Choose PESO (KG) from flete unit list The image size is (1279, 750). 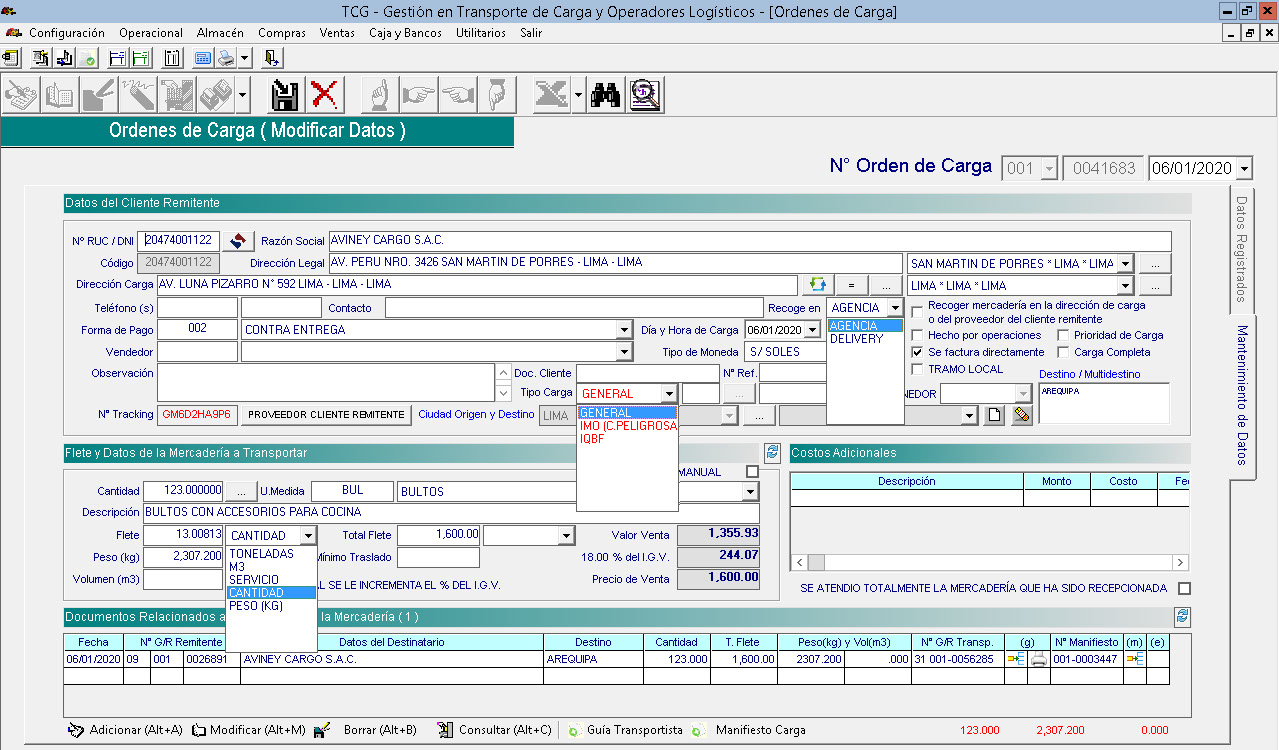coord(256,606)
